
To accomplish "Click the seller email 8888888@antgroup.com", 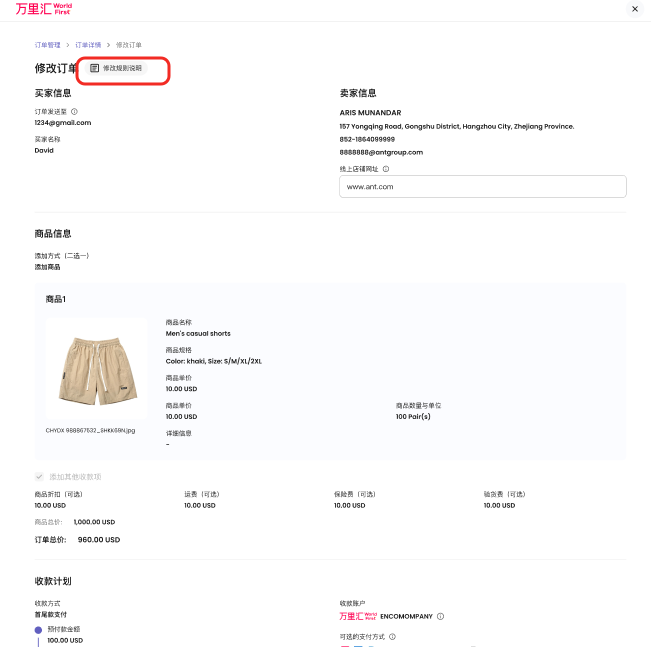I will (381, 152).
